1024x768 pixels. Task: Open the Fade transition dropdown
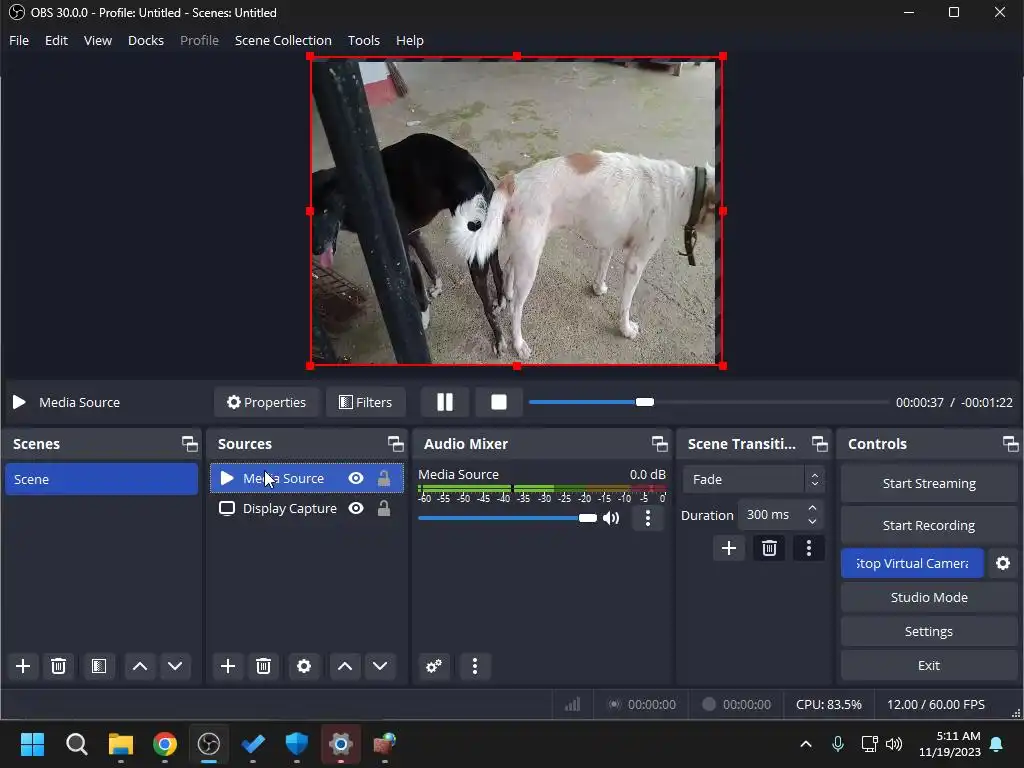tap(753, 479)
